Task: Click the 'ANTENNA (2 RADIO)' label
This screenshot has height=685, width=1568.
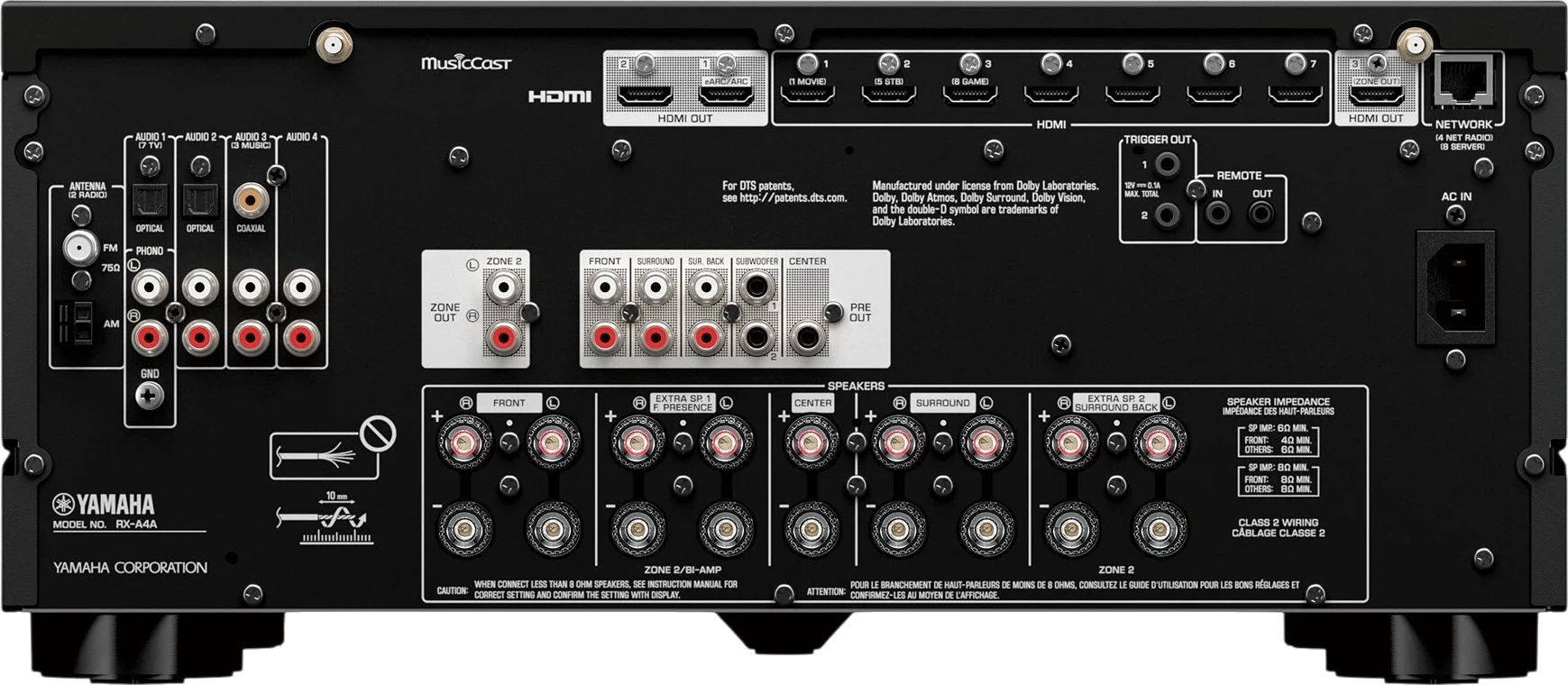Action: tap(87, 191)
